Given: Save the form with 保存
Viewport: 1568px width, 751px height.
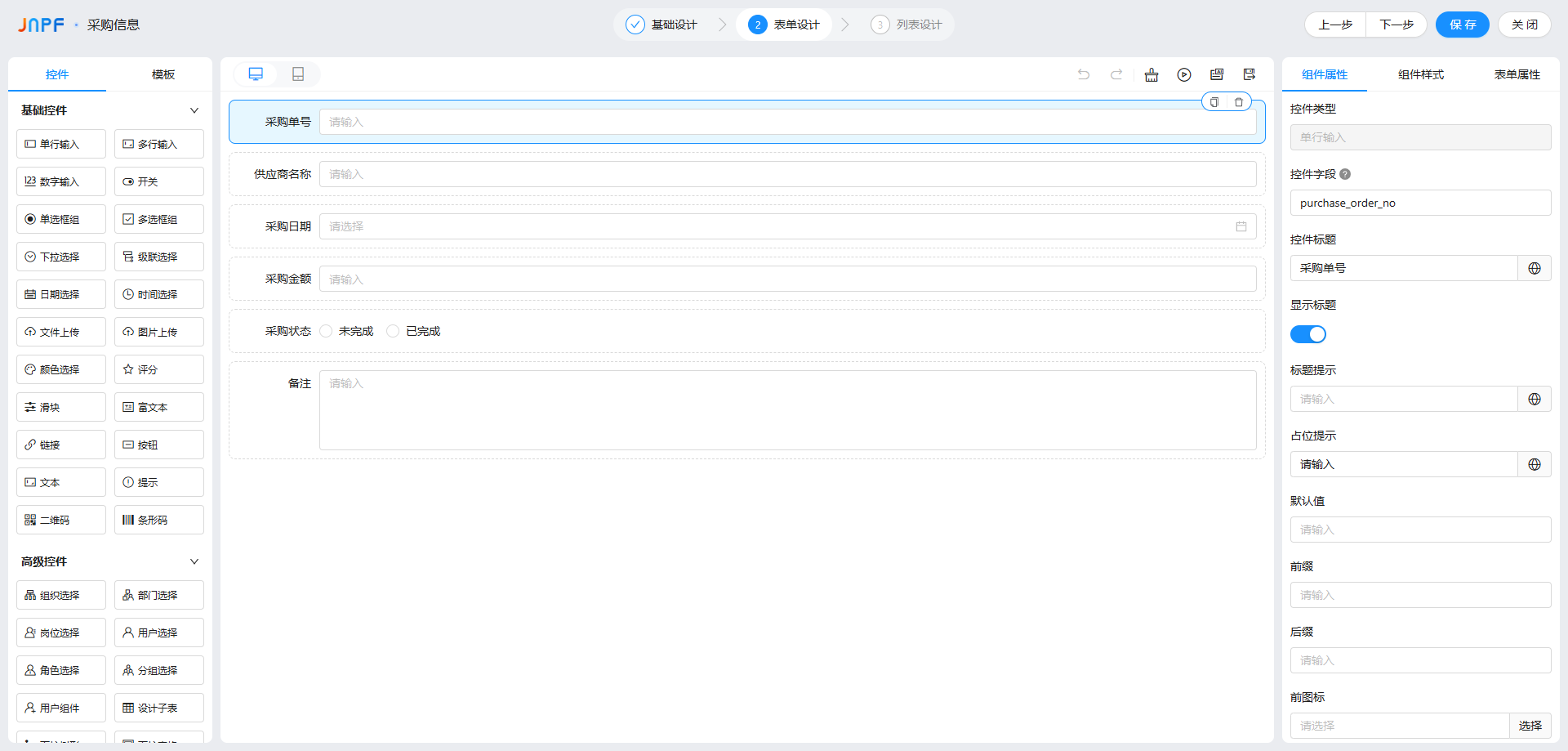Looking at the screenshot, I should pyautogui.click(x=1463, y=25).
